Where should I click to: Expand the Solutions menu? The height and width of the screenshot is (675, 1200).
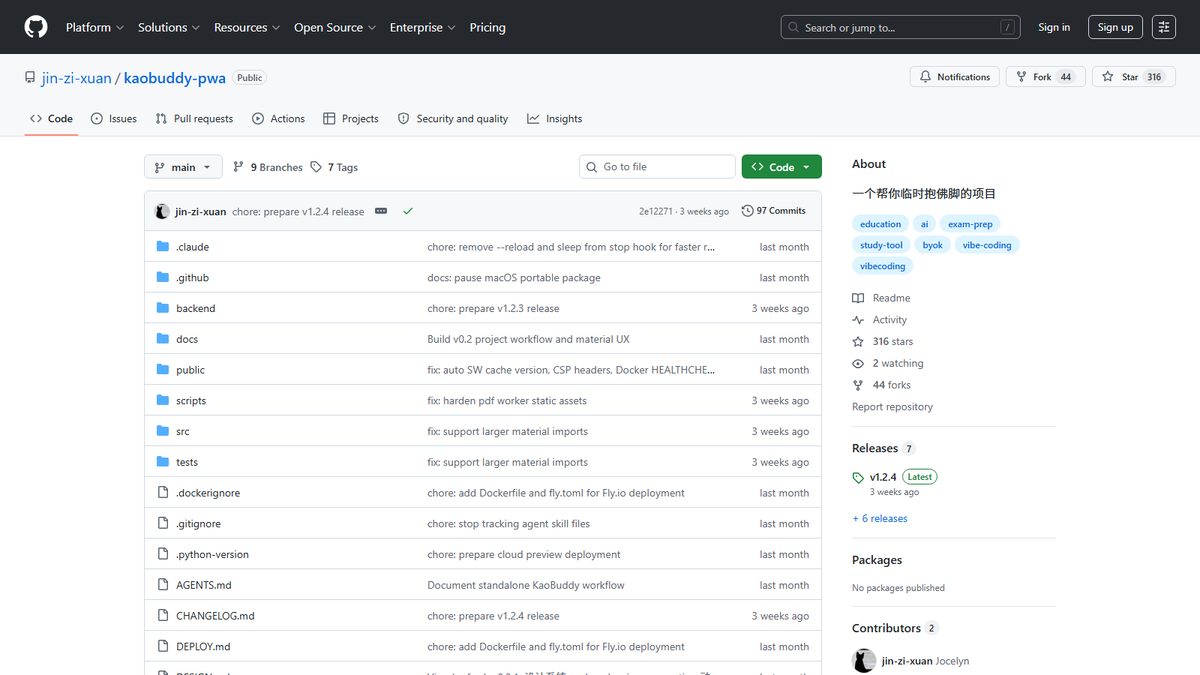(x=169, y=27)
